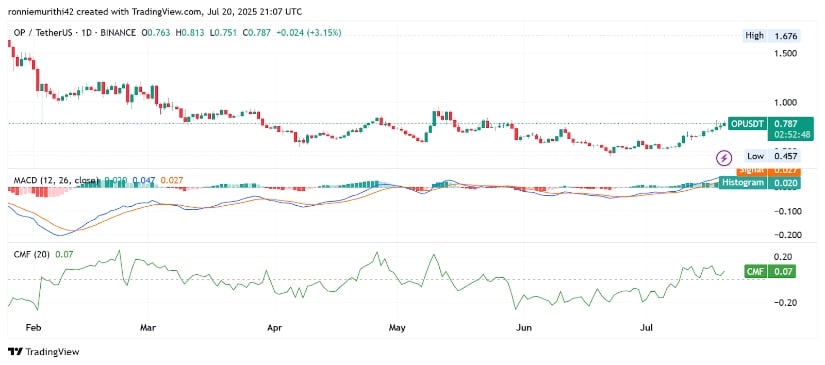Click the Jun label on time axis
825x365 pixels.
point(524,328)
